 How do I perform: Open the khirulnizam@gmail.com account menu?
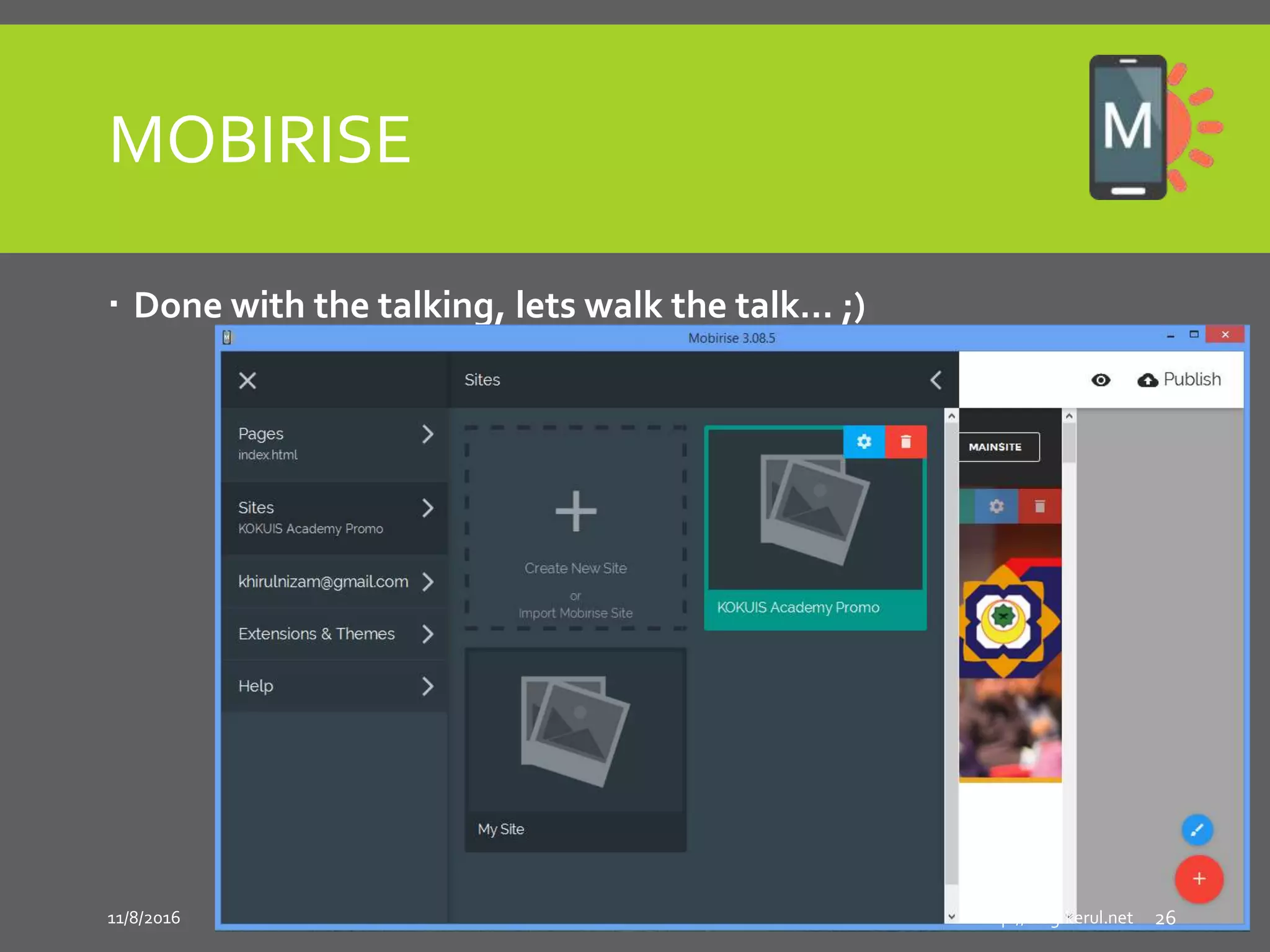pyautogui.click(x=334, y=582)
